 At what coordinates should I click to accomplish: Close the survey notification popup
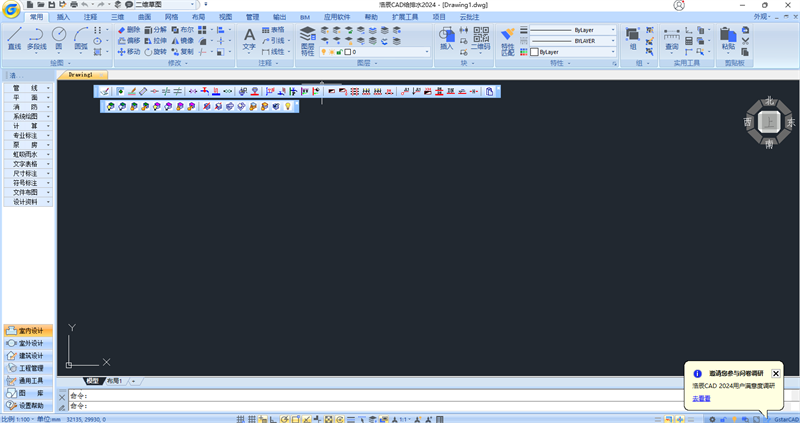pos(776,373)
